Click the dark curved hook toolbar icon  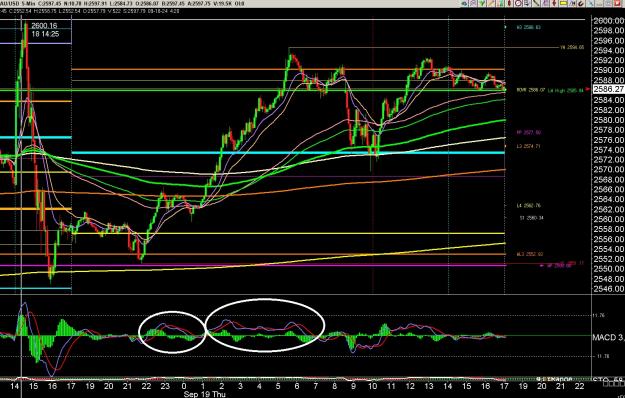coord(581,3)
